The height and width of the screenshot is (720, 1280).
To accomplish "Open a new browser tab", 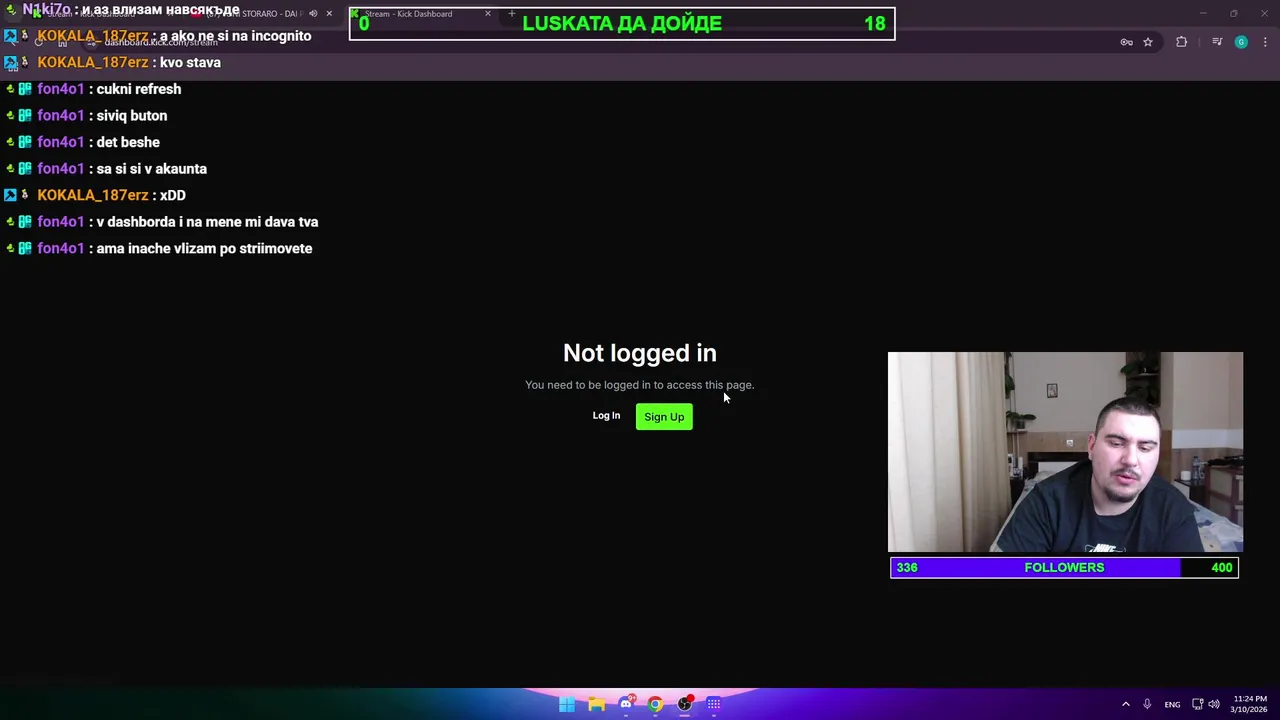I will [x=512, y=14].
